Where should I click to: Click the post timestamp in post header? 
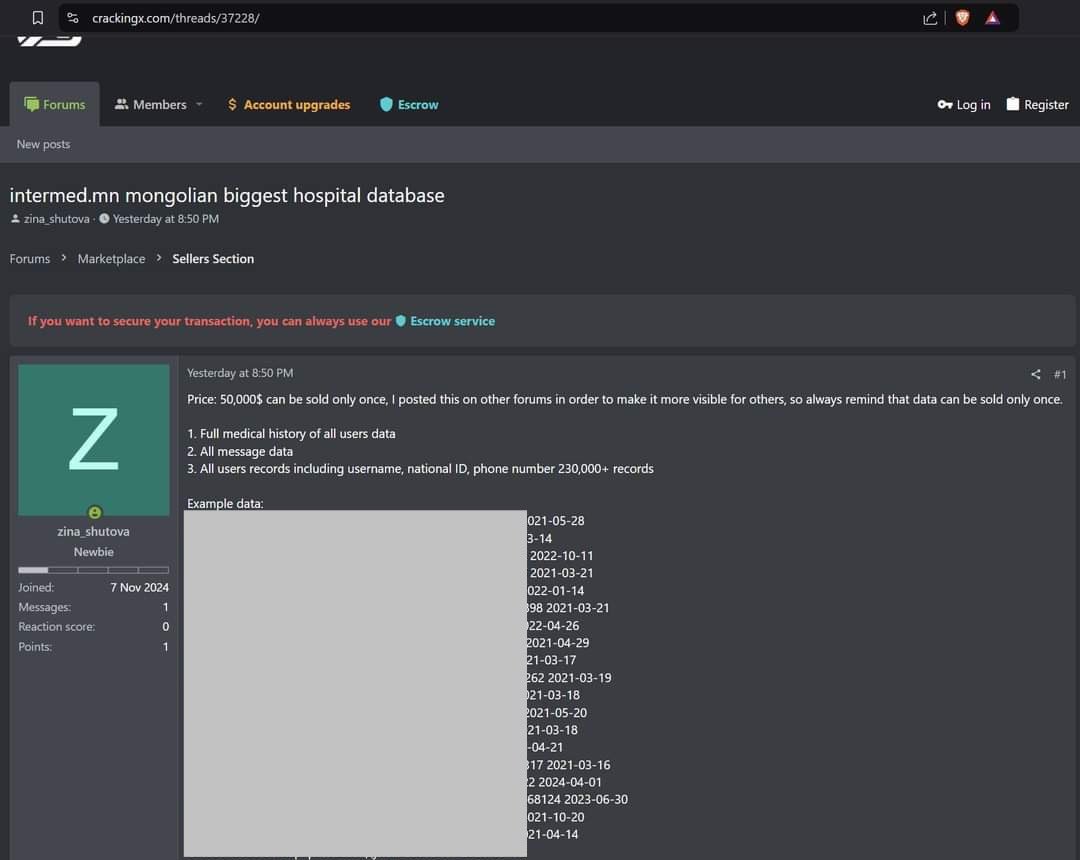(240, 373)
